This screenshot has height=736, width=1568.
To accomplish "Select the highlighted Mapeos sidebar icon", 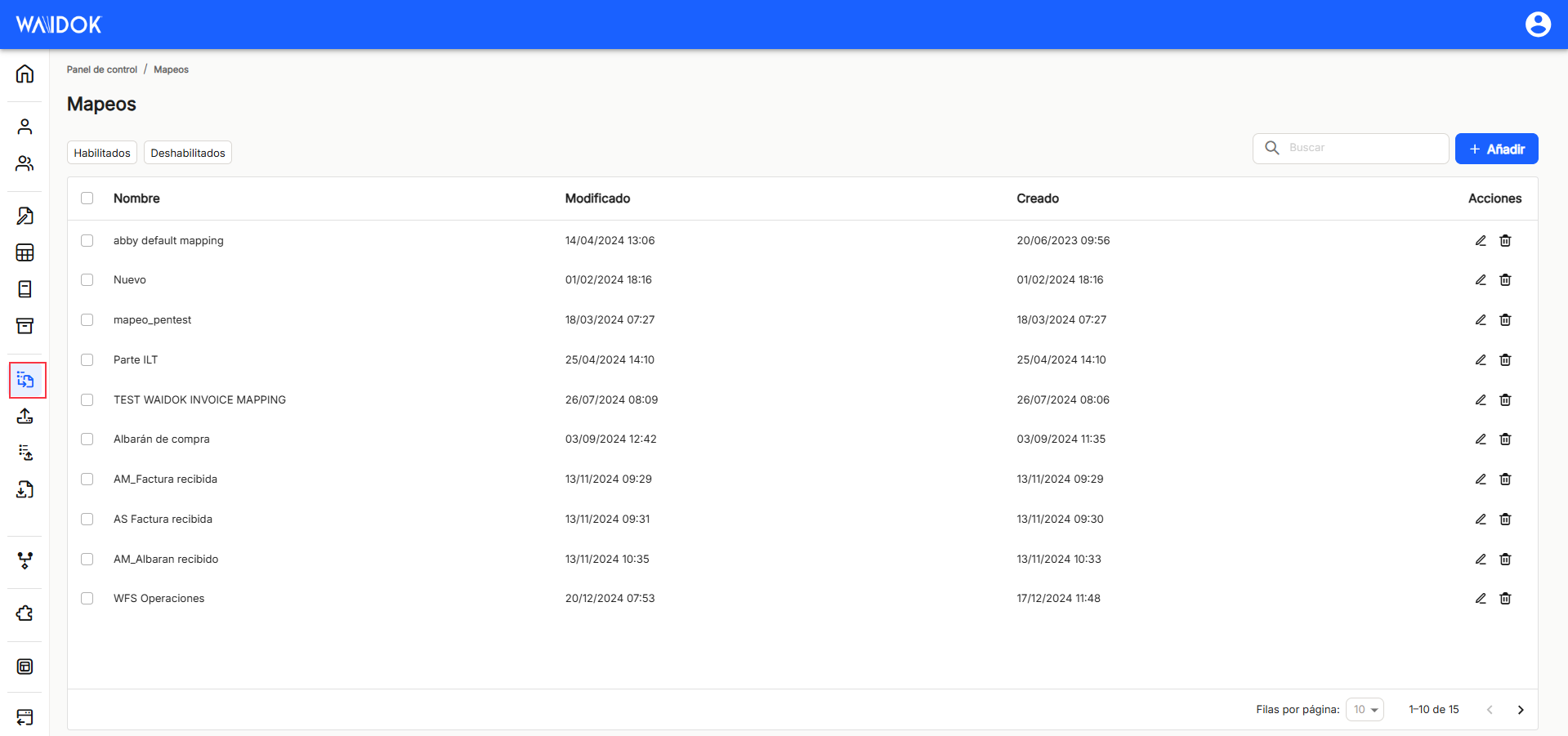I will point(27,380).
